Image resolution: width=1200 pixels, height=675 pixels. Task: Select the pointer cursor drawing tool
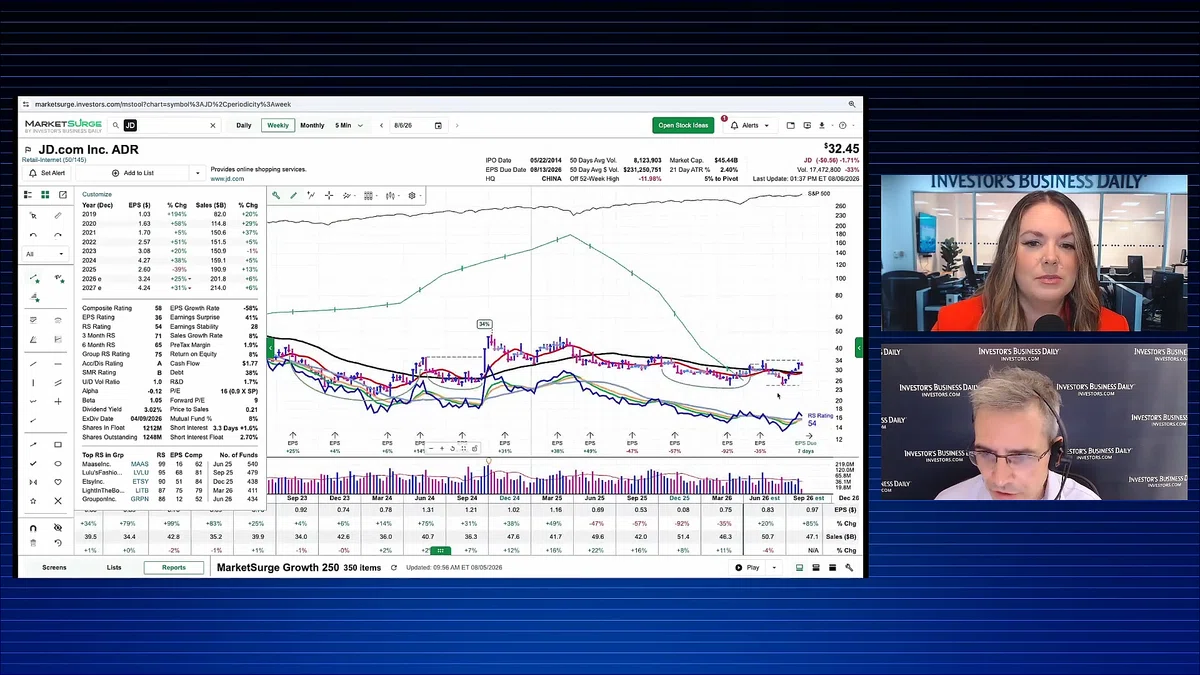click(x=33, y=216)
